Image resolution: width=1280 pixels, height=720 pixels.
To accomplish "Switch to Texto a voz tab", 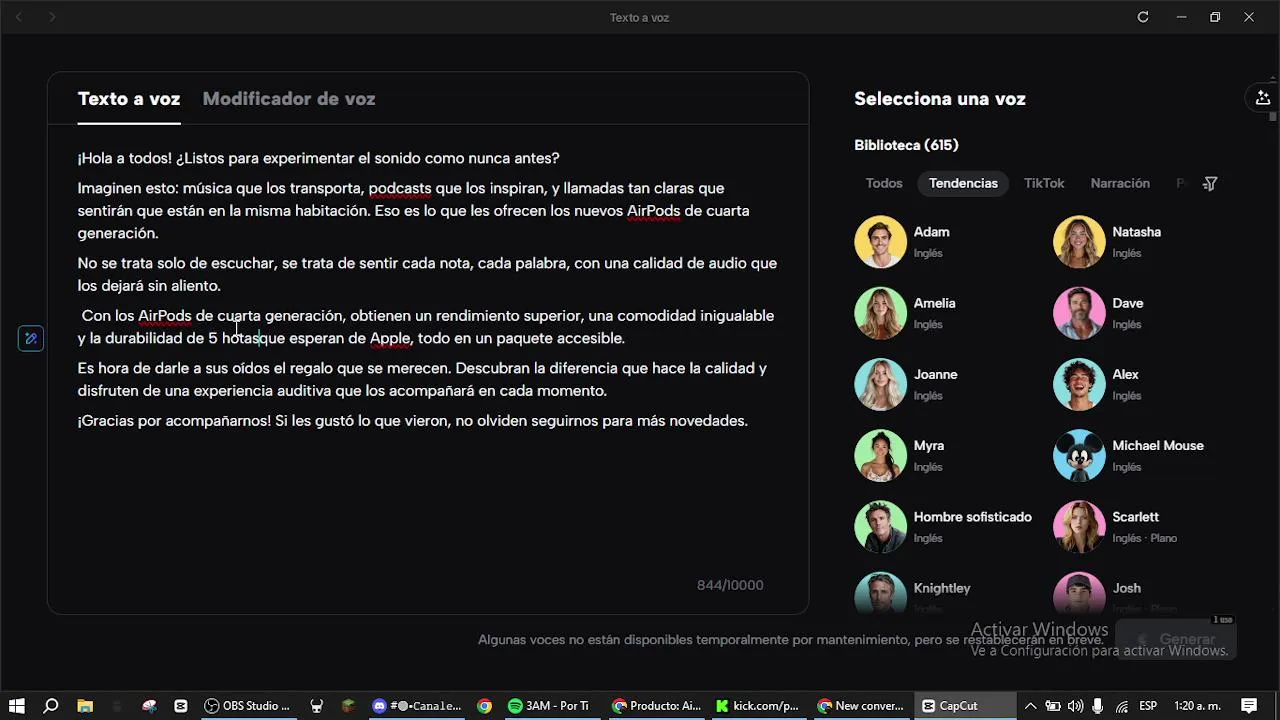I will coord(129,99).
